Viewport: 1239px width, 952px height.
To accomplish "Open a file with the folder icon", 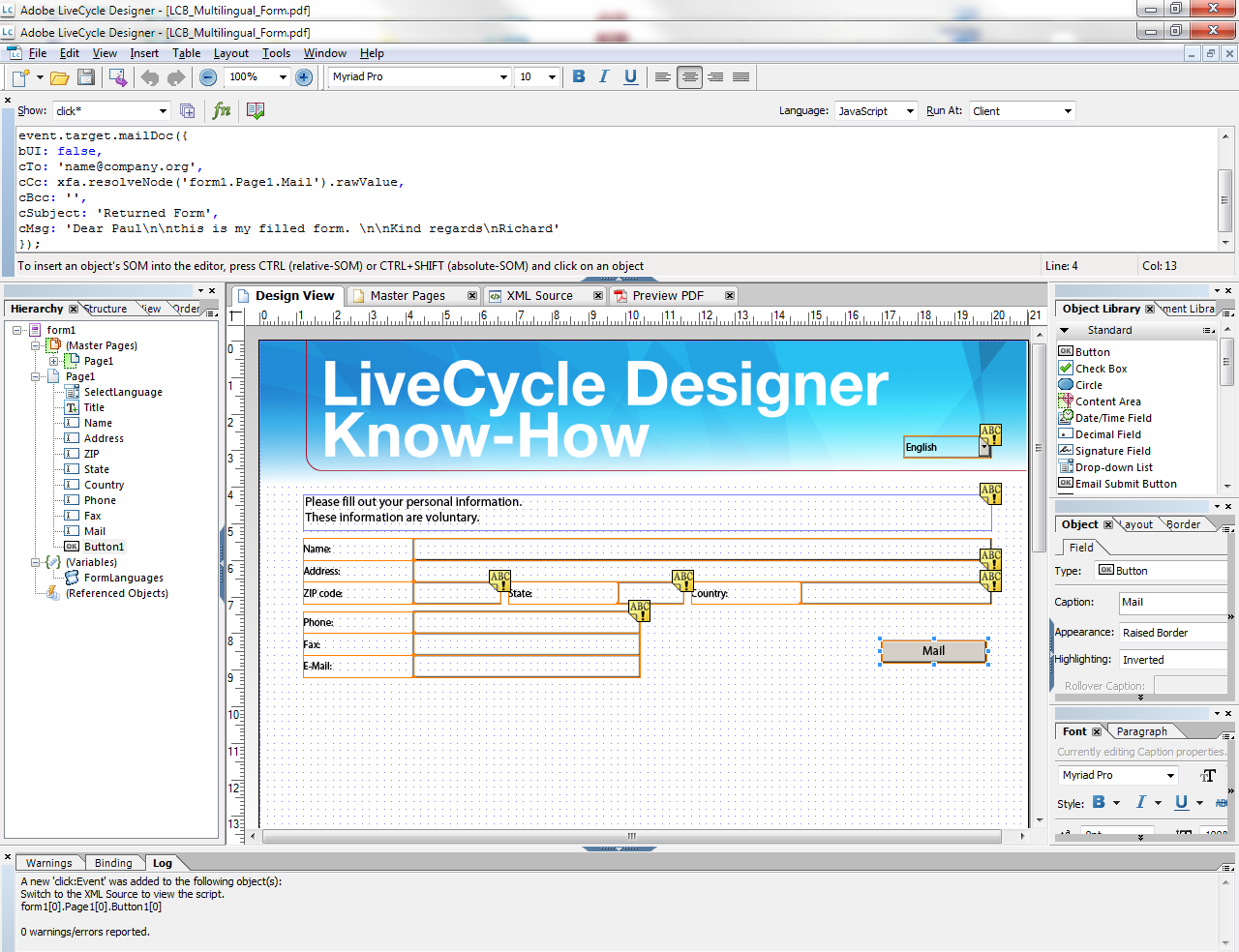I will 60,77.
